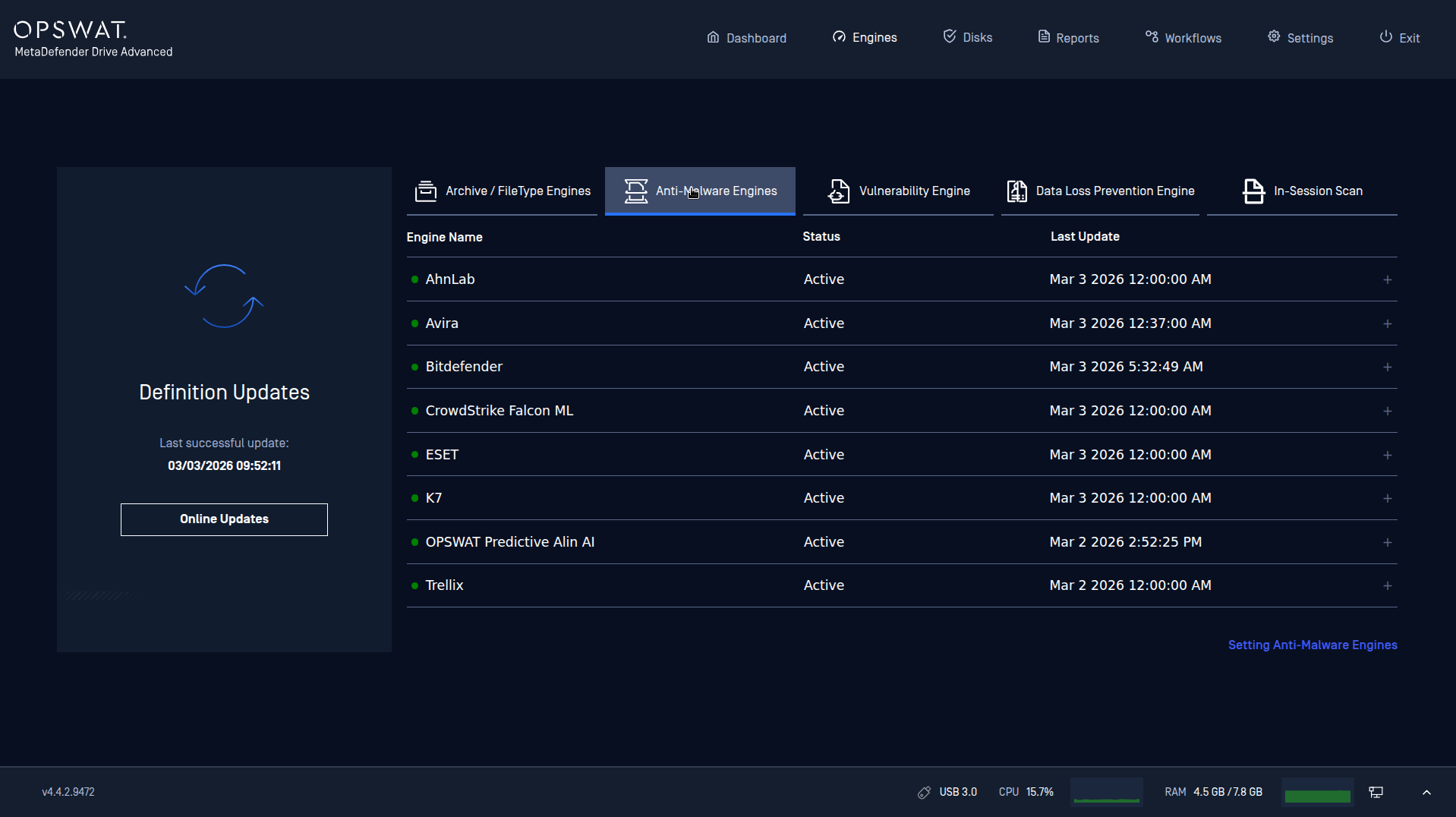Screen dimensions: 1456x817
Task: Click the Vulnerability Engine tab icon
Action: point(838,191)
